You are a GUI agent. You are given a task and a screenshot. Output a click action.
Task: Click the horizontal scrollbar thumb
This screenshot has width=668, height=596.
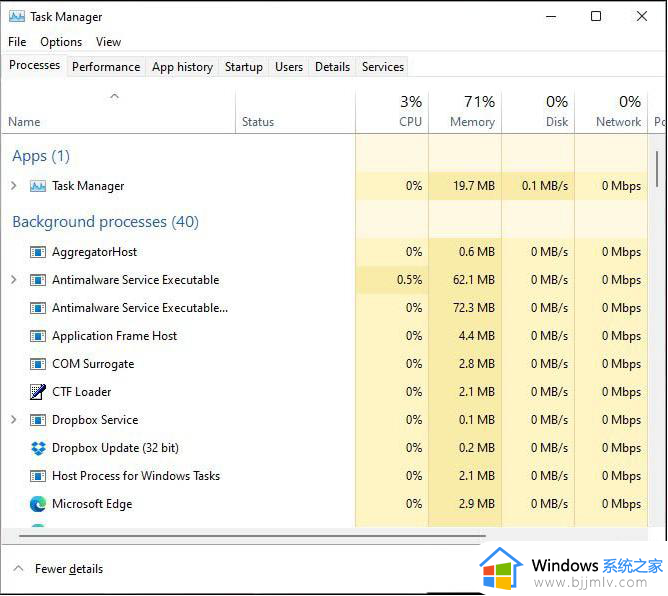[x=252, y=536]
